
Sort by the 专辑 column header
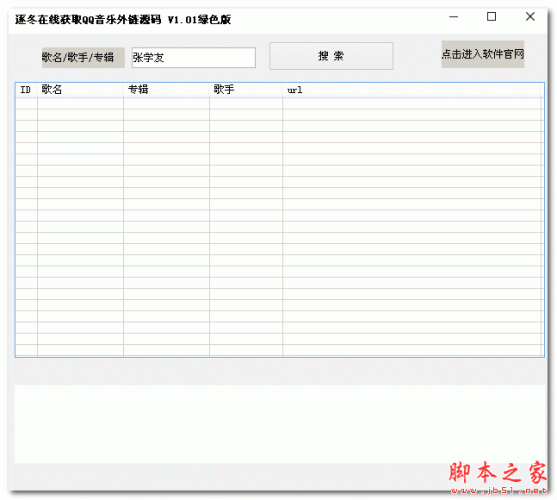[x=166, y=90]
